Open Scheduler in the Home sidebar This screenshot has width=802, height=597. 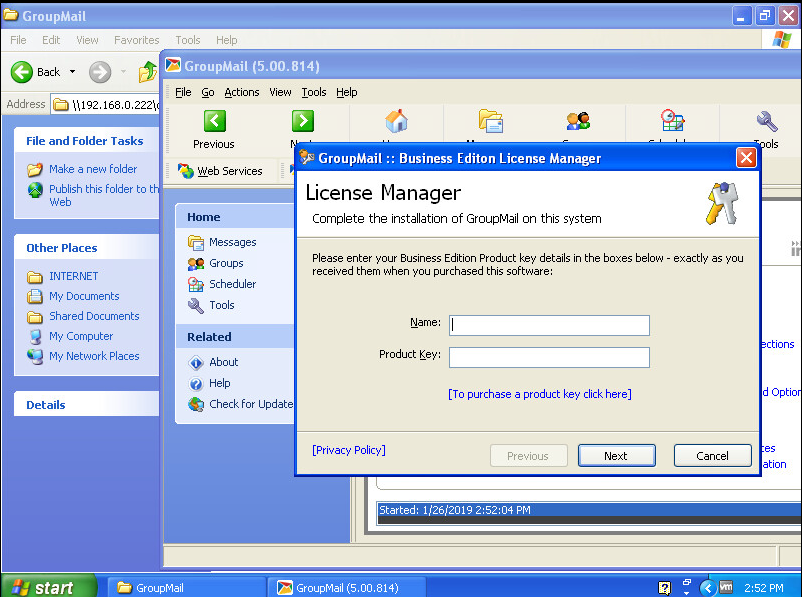[232, 284]
